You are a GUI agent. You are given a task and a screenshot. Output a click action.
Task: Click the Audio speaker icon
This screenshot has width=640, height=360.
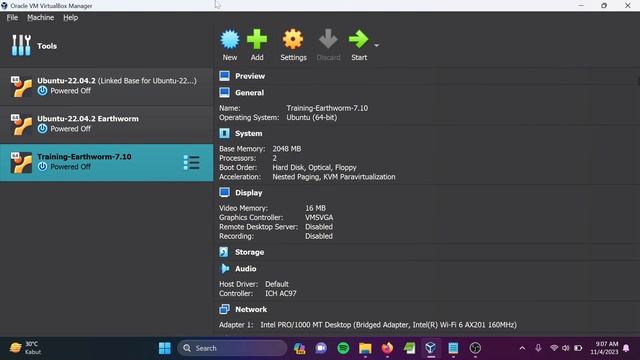point(224,269)
